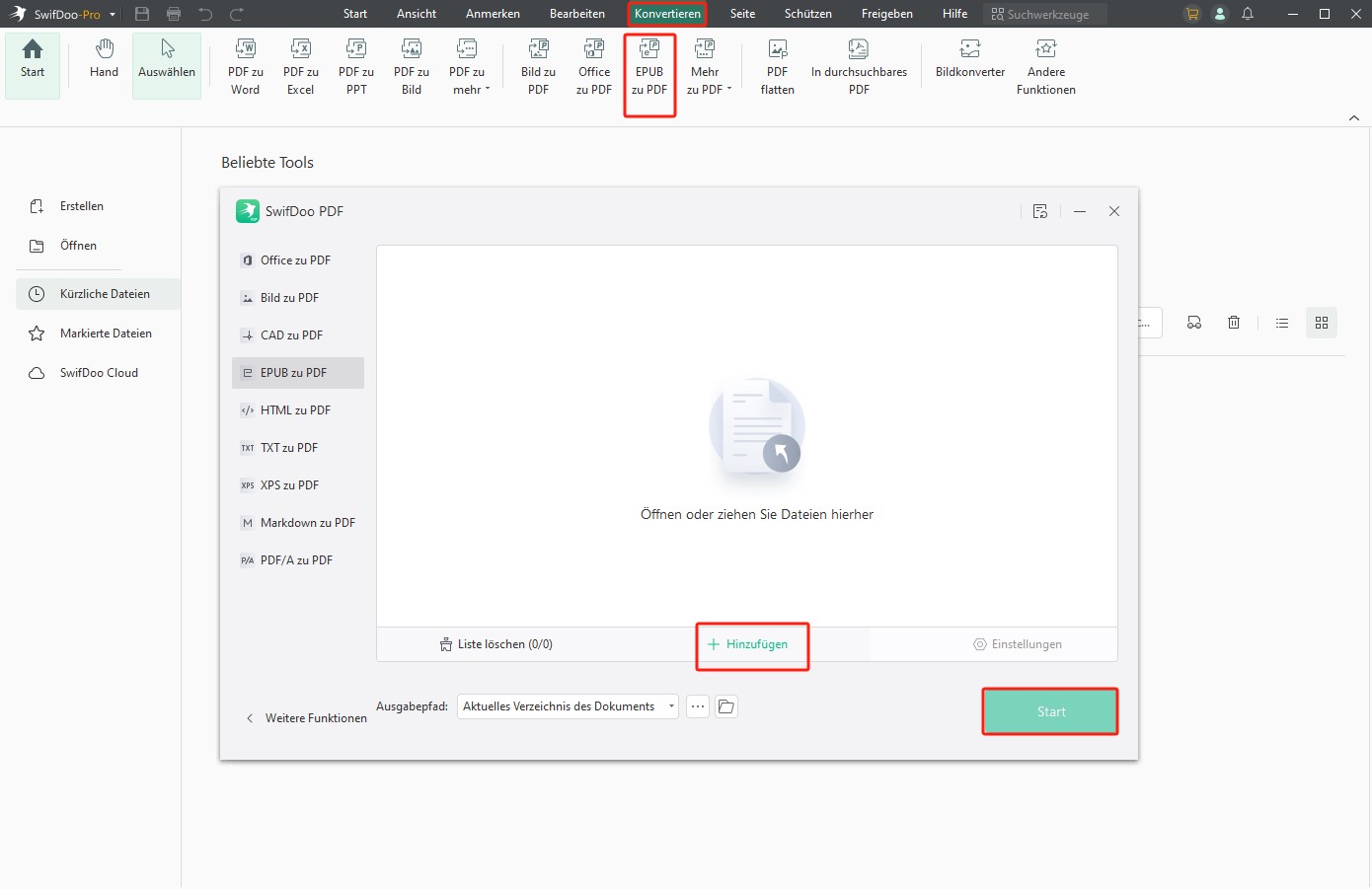Image resolution: width=1372 pixels, height=889 pixels.
Task: Click the three-dots path button
Action: 698,706
